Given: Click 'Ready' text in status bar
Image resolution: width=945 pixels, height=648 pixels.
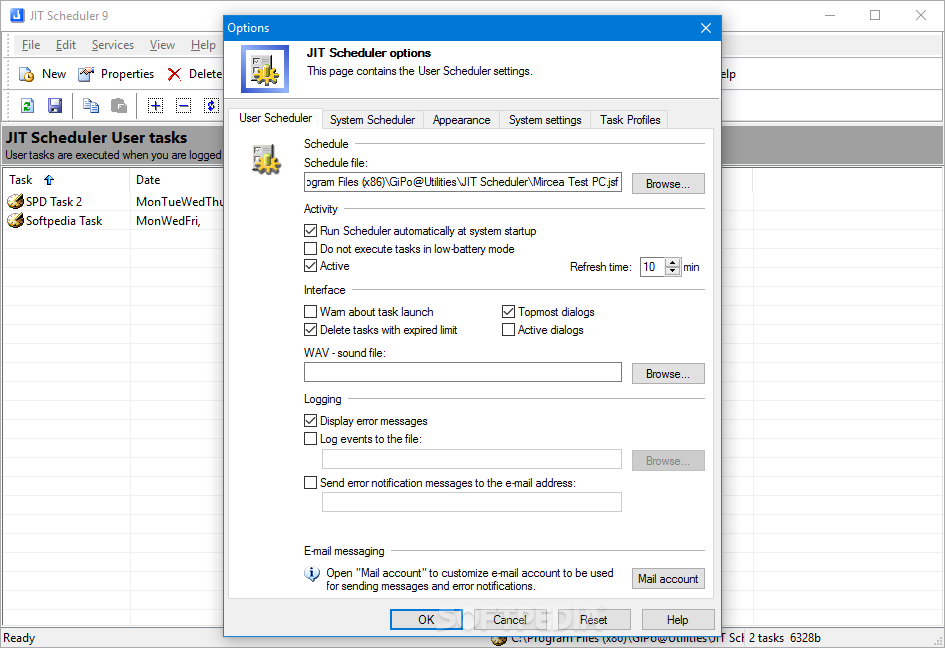Looking at the screenshot, I should pyautogui.click(x=19, y=638).
